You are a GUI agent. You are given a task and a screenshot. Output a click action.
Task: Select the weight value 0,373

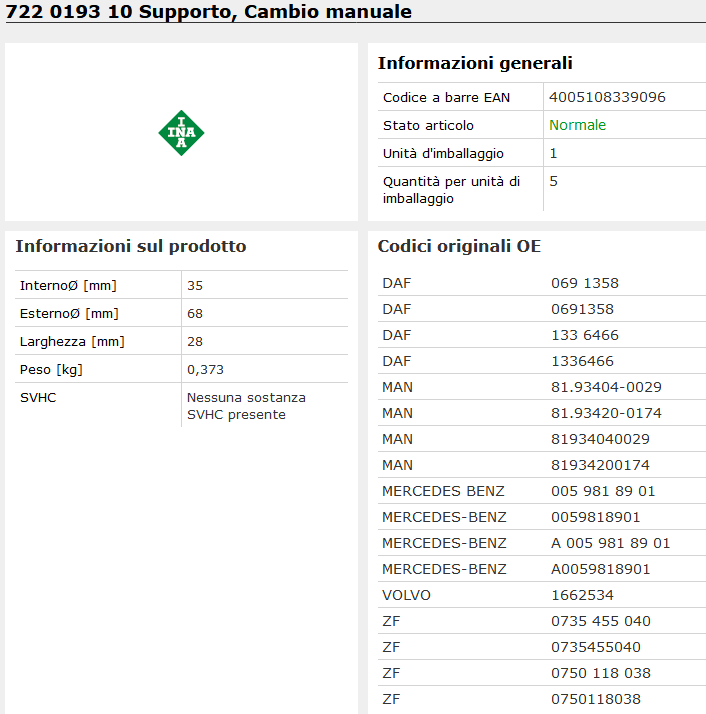click(205, 369)
